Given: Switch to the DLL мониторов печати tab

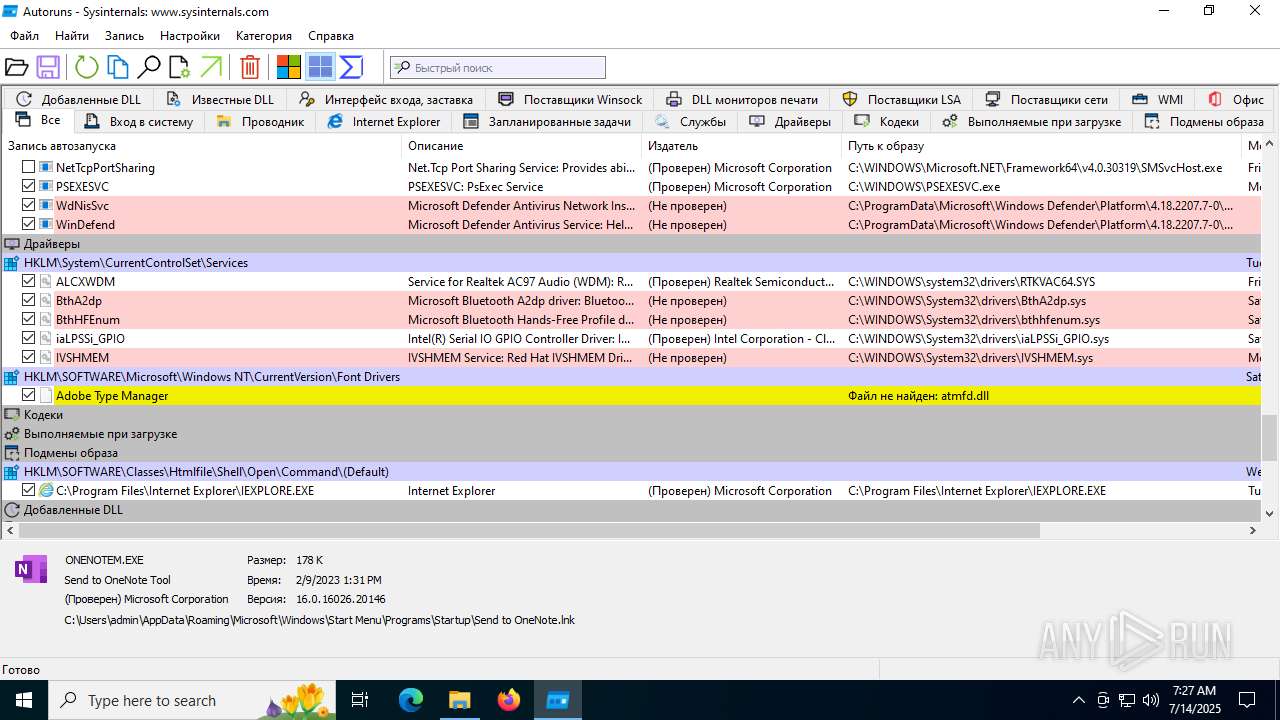Looking at the screenshot, I should 743,99.
